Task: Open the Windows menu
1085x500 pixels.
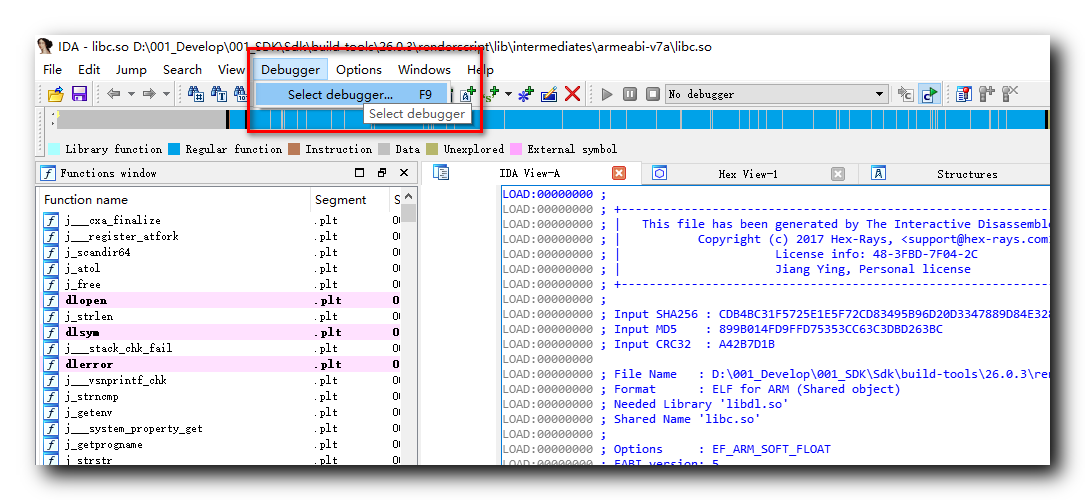Action: [424, 70]
